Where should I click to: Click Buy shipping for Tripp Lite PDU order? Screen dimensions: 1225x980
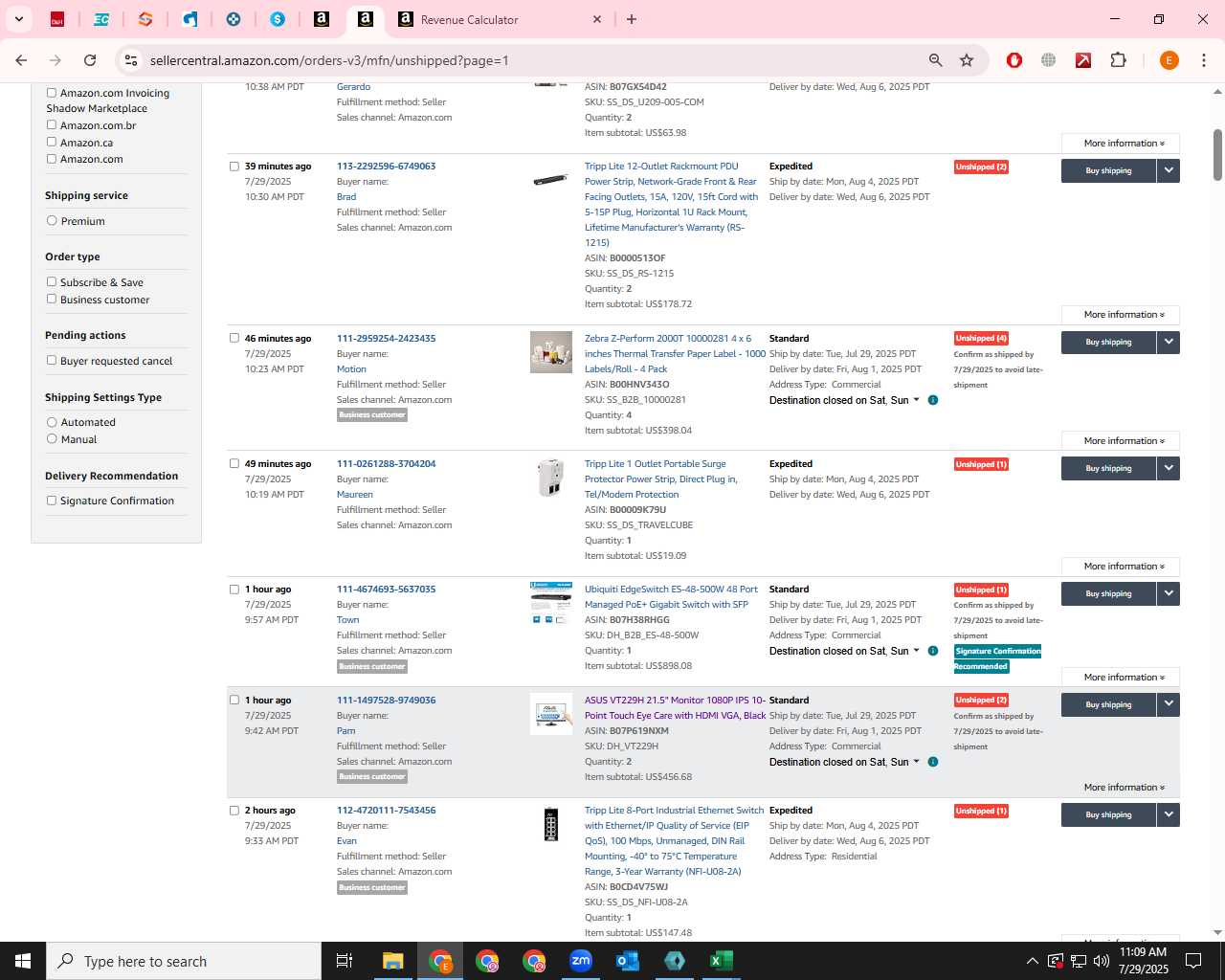pos(1108,170)
